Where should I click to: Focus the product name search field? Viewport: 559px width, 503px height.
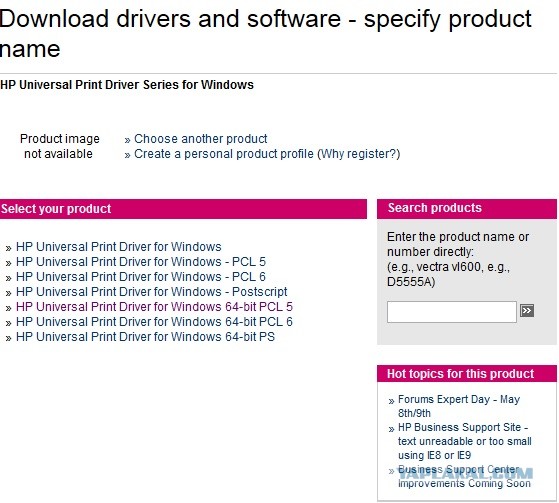click(452, 312)
